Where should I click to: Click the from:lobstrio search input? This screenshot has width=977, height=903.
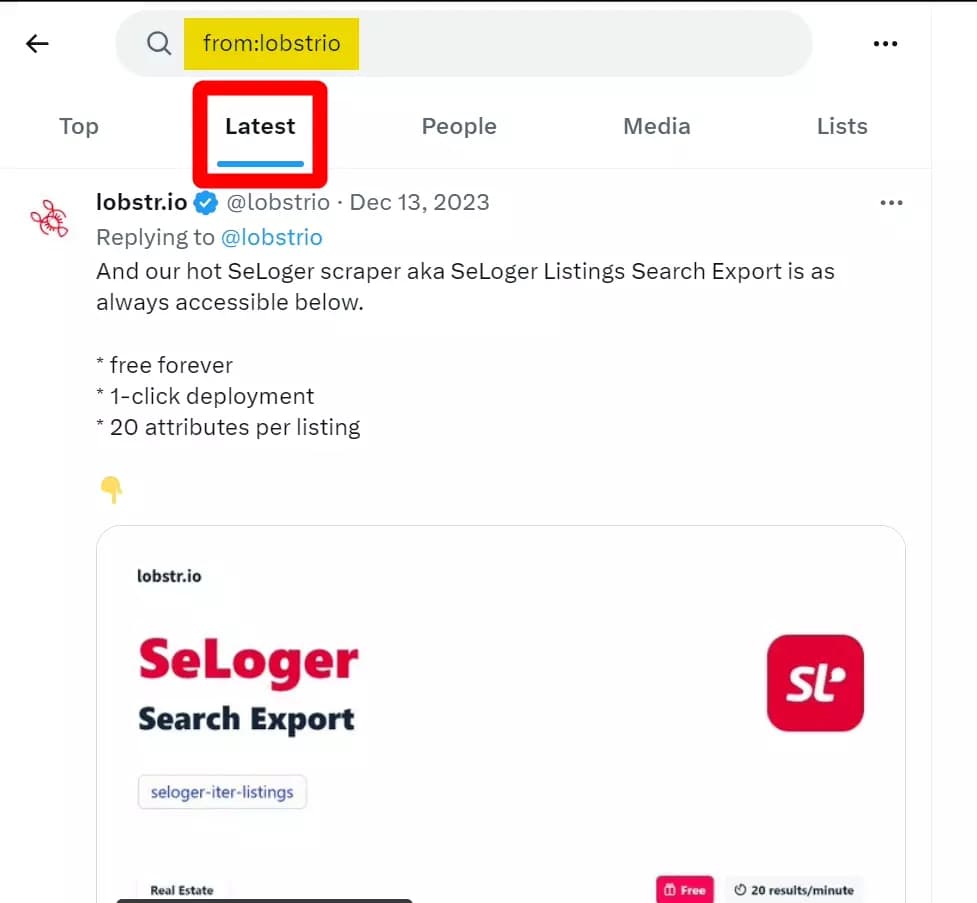pyautogui.click(x=271, y=43)
